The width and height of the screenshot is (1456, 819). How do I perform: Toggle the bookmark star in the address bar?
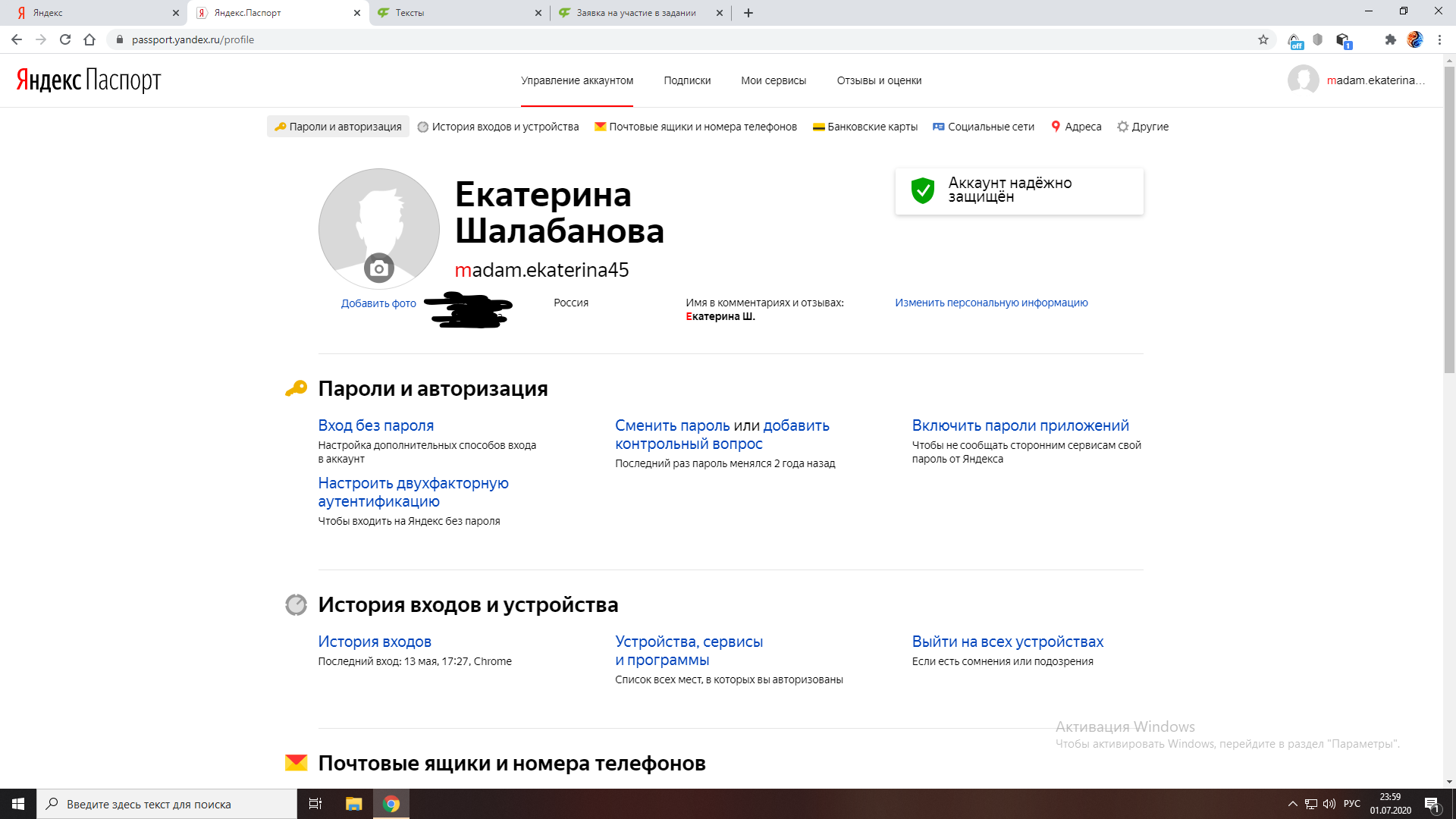tap(1262, 39)
